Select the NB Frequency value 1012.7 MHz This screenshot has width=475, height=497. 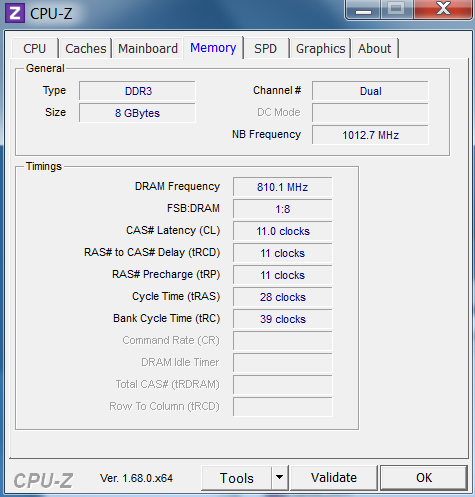(x=370, y=135)
